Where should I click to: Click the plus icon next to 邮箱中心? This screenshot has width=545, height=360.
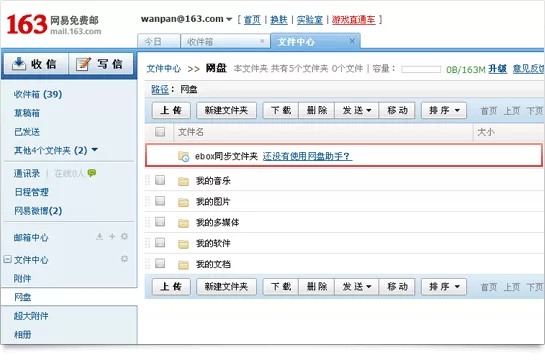pyautogui.click(x=112, y=237)
